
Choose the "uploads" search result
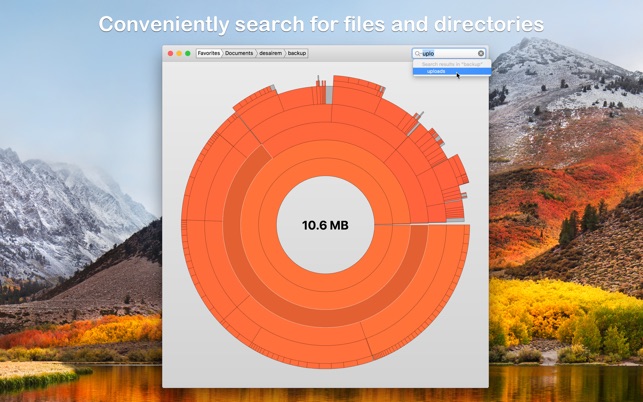[x=451, y=71]
